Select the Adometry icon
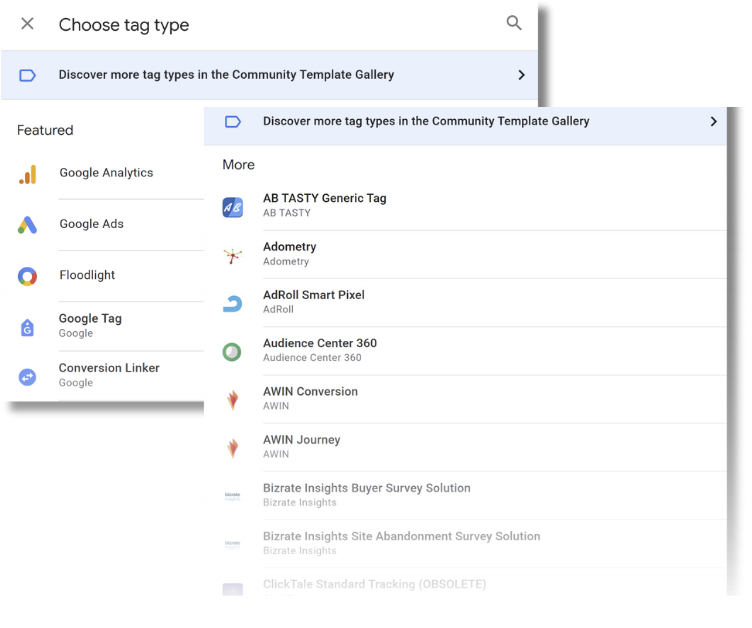Screen dimensions: 752x628 point(232,256)
